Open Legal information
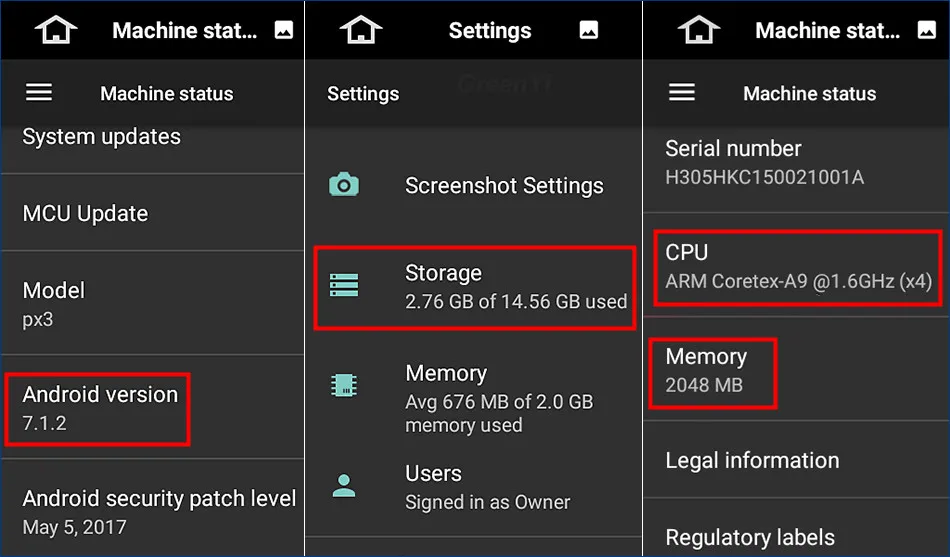 pos(796,460)
